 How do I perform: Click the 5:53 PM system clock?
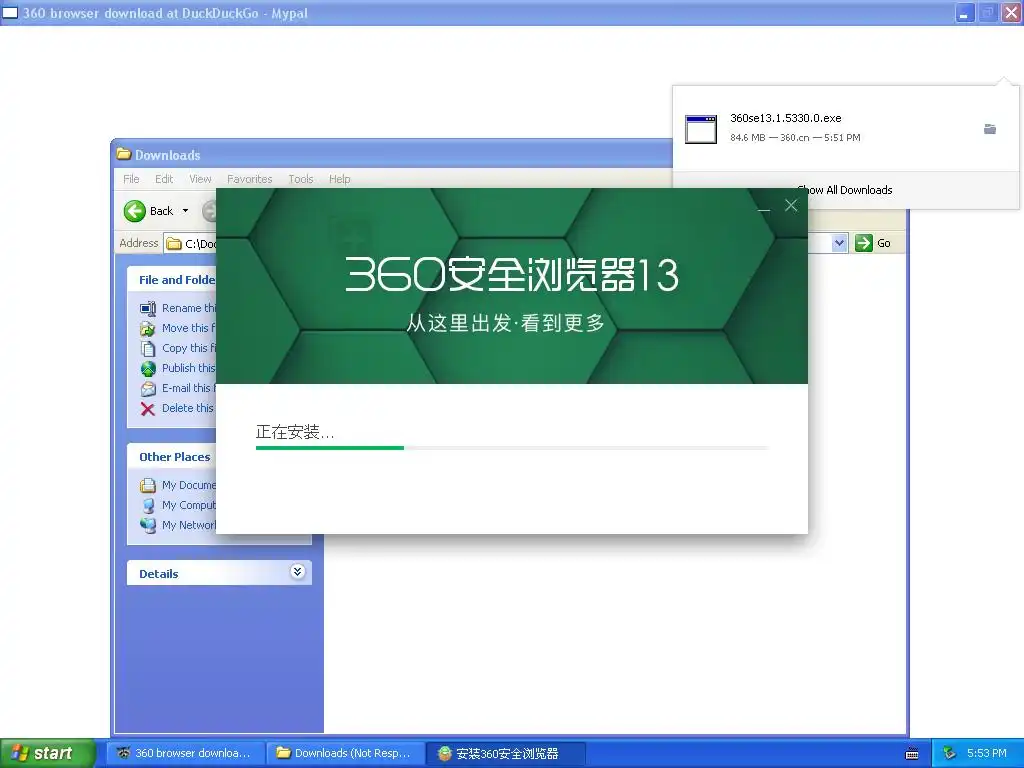point(987,753)
